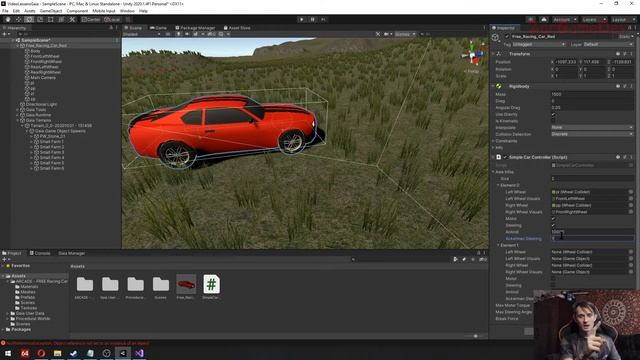The image size is (640, 360).
Task: Toggle the Use Gravity checkbox
Action: 553,114
